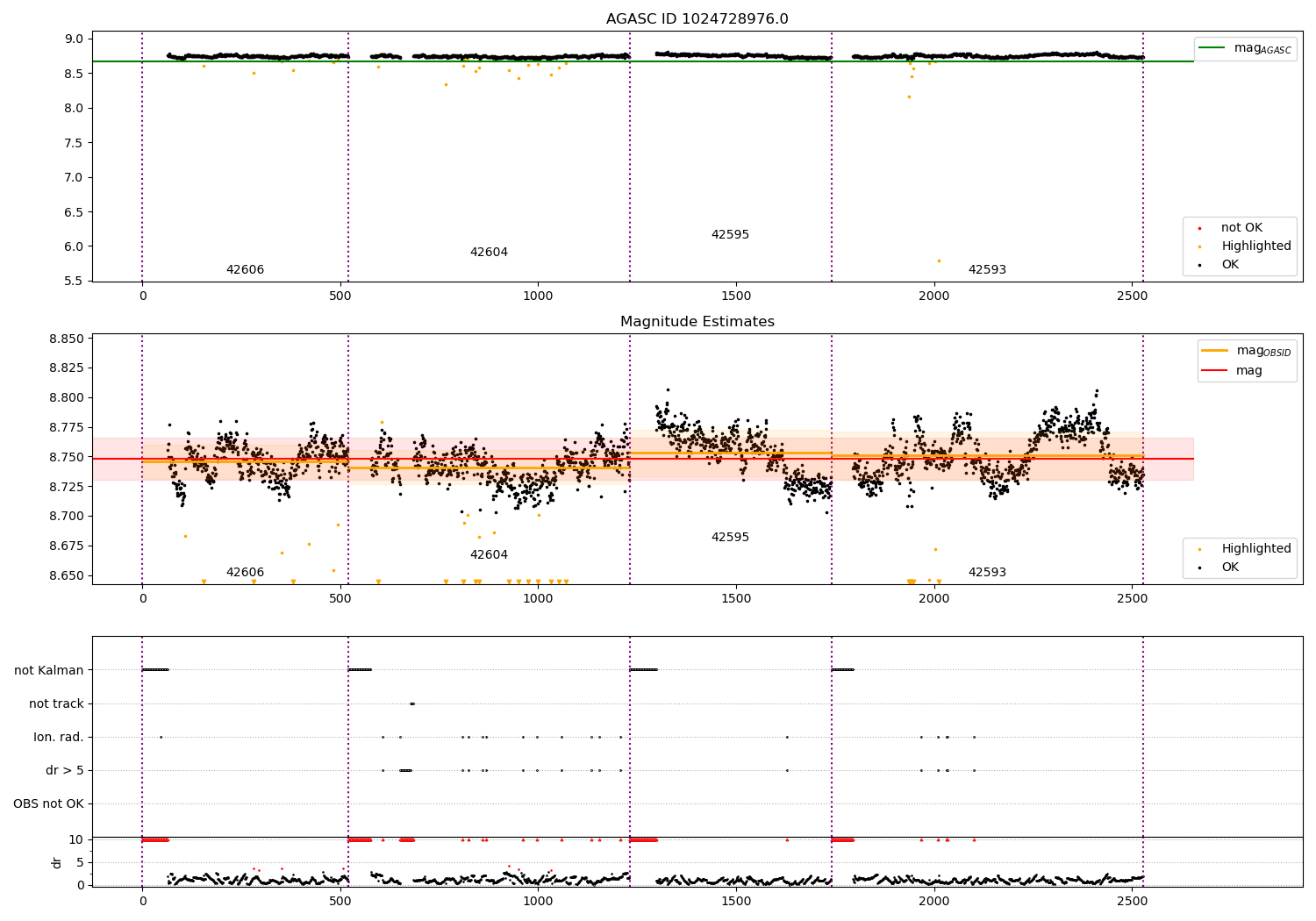The height and width of the screenshot is (921, 1316).
Task: Click obsid label 42595 in top plot
Action: [x=730, y=235]
